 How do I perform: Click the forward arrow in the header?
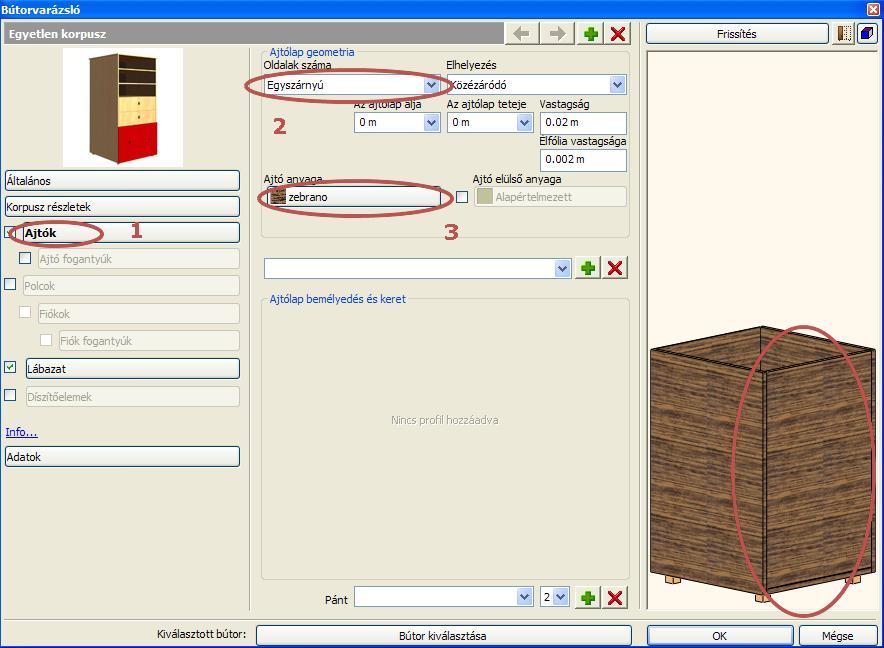[557, 34]
